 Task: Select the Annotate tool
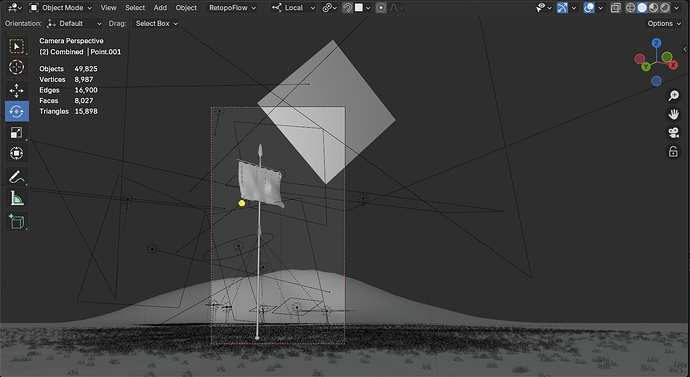coord(17,177)
